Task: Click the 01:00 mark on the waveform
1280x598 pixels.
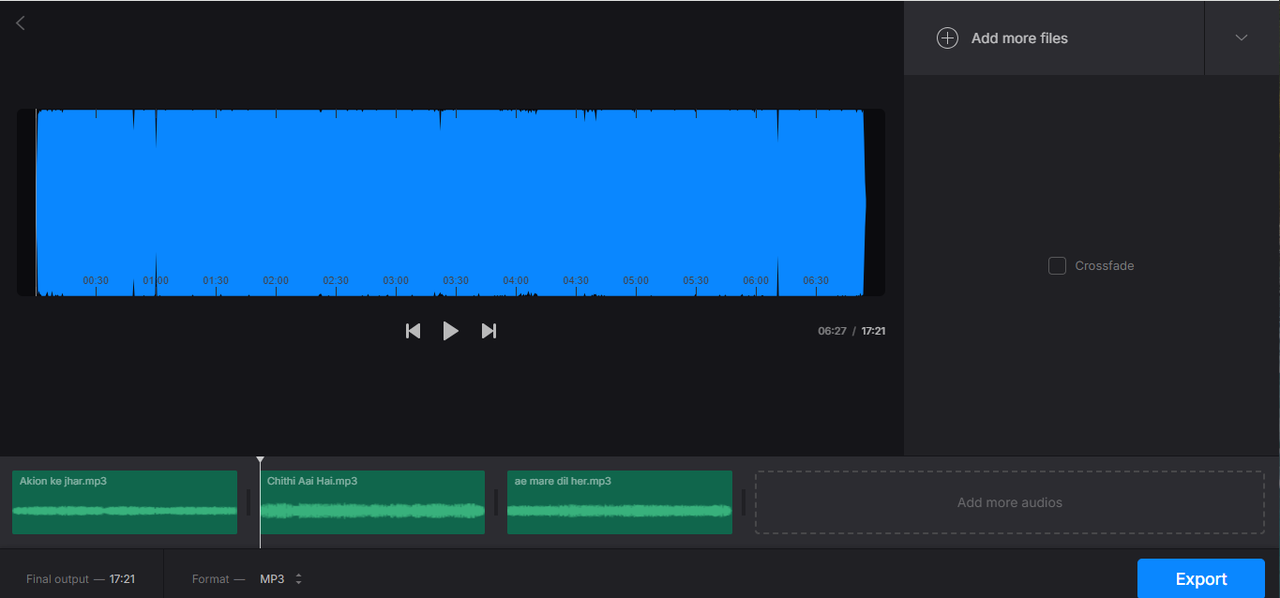Action: (156, 281)
